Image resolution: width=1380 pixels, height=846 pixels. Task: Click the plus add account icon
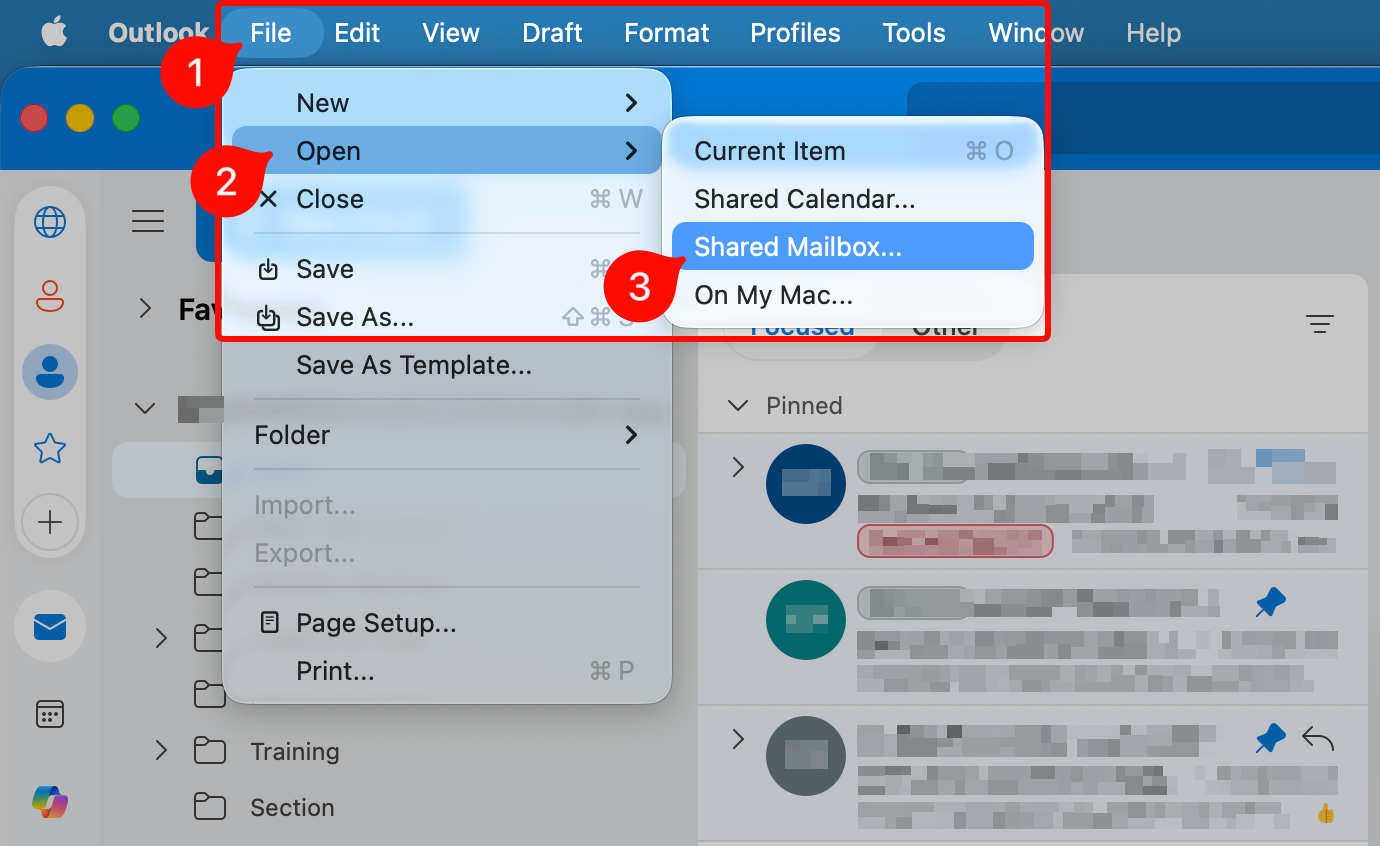click(x=50, y=522)
